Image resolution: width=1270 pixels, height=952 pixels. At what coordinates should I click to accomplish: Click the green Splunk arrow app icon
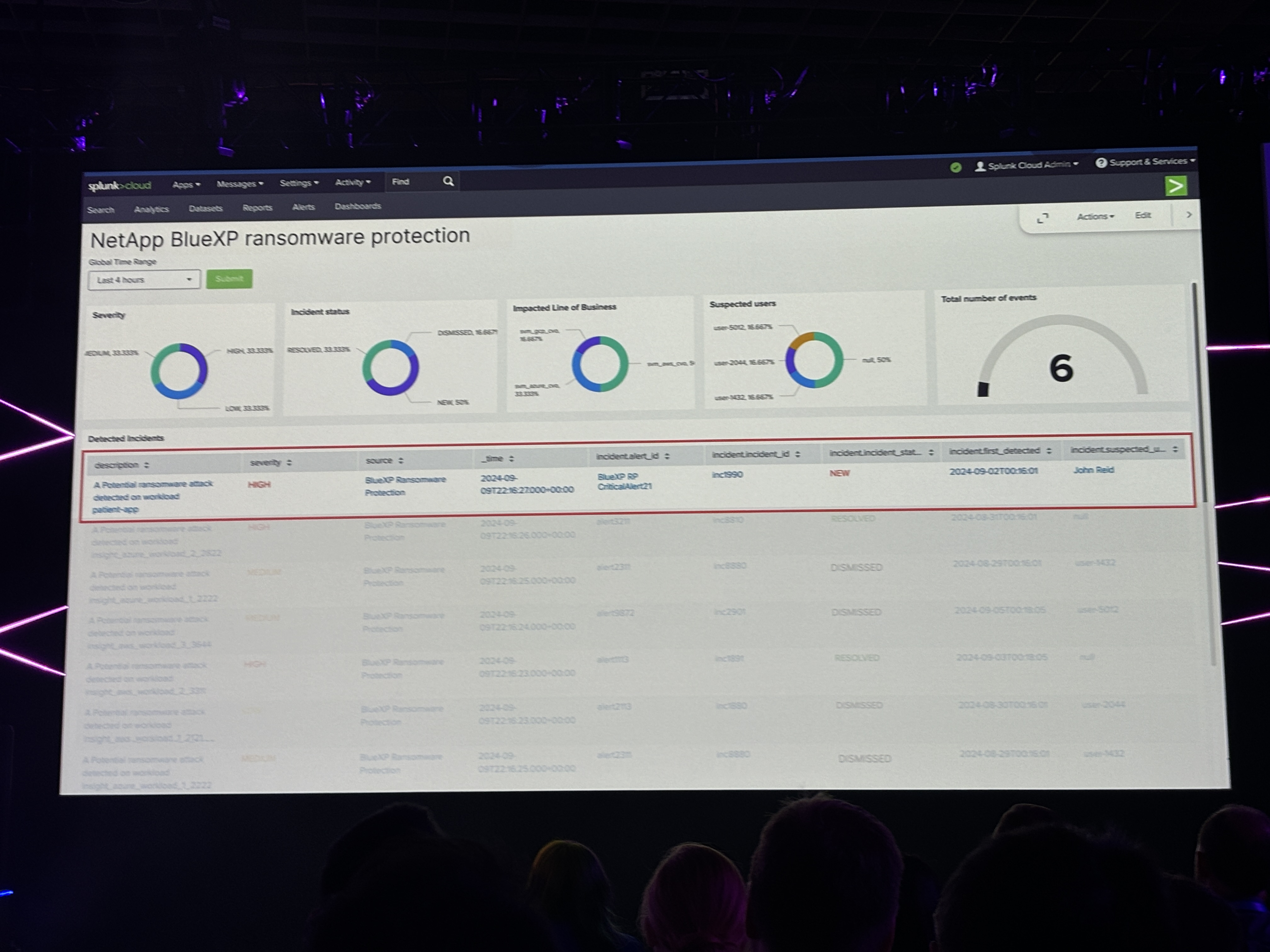tap(1176, 185)
